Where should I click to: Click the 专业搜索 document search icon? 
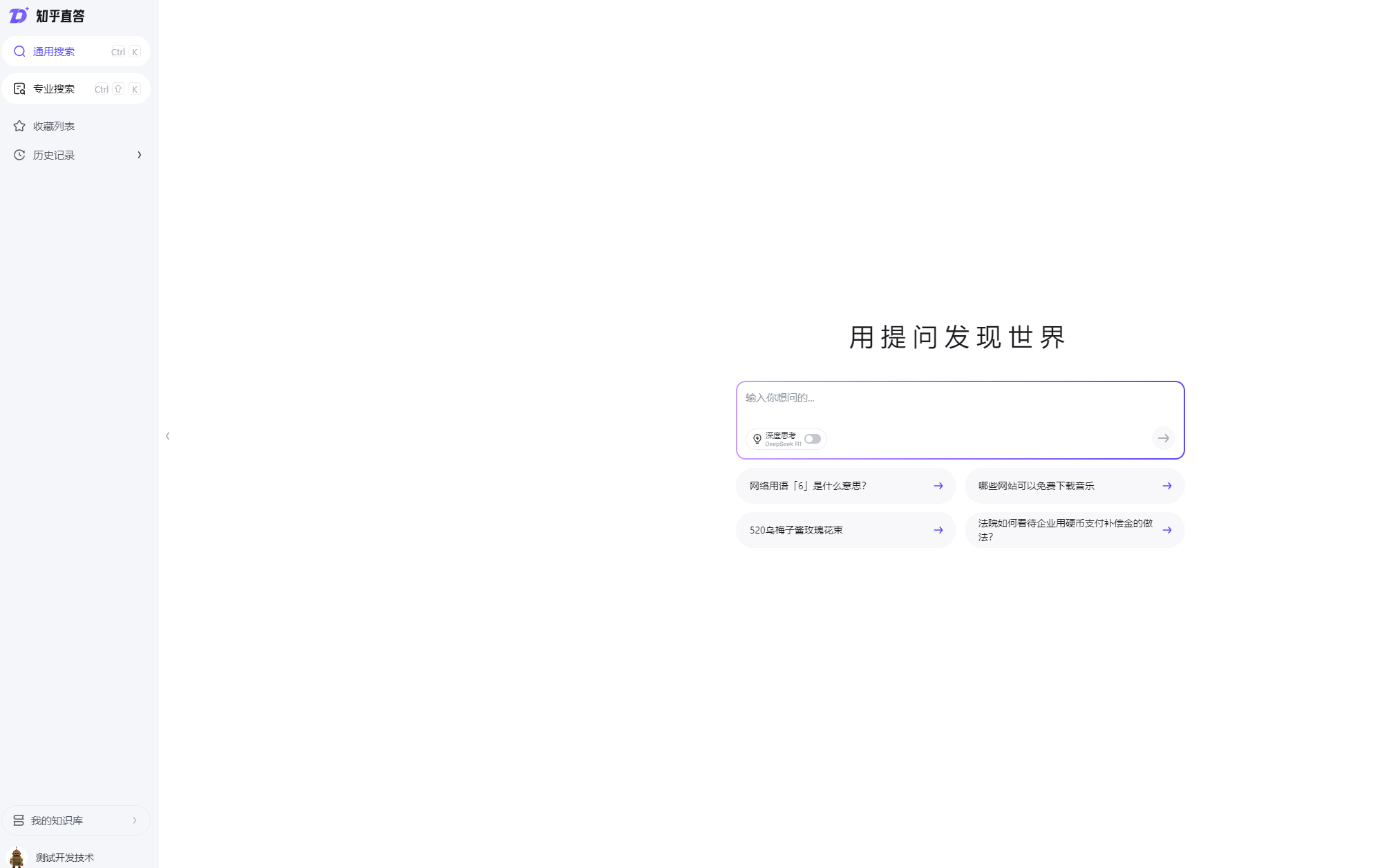pos(19,88)
